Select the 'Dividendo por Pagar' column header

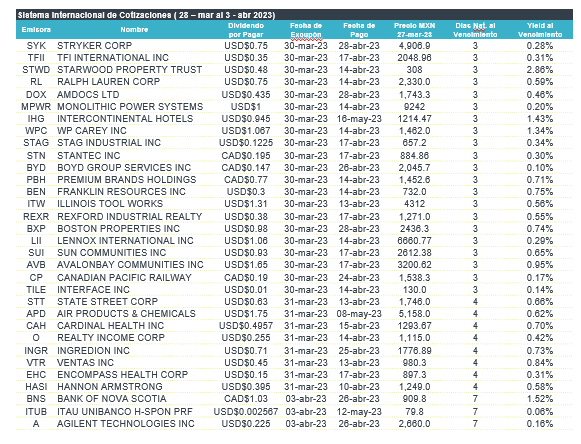(x=246, y=30)
